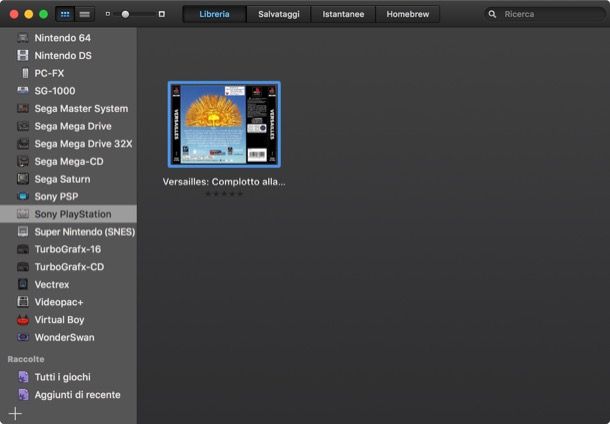Click the Sony PSP label

(56, 196)
